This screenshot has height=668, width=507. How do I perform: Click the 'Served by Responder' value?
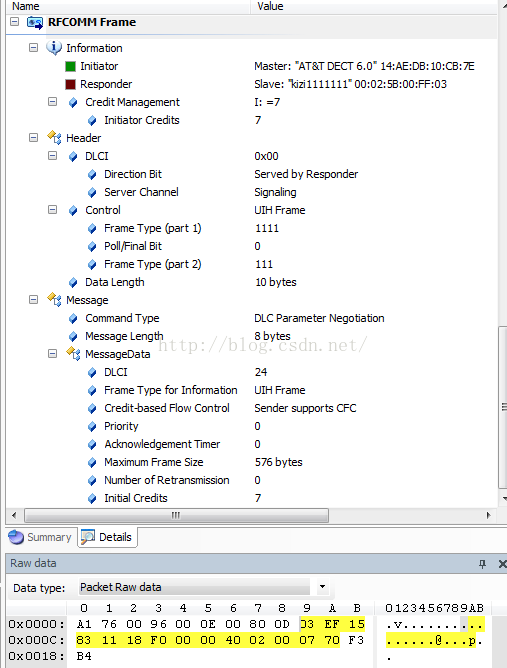[306, 174]
